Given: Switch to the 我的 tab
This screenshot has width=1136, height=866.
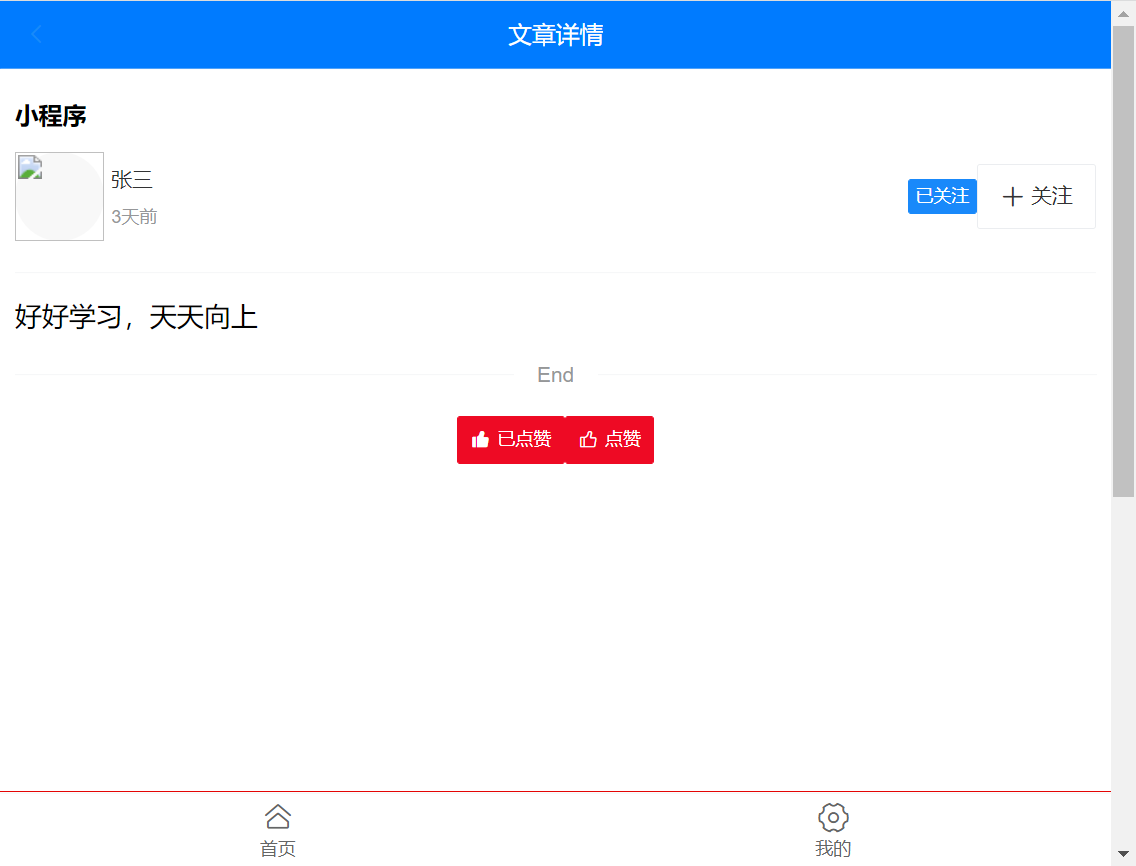Looking at the screenshot, I should [833, 830].
